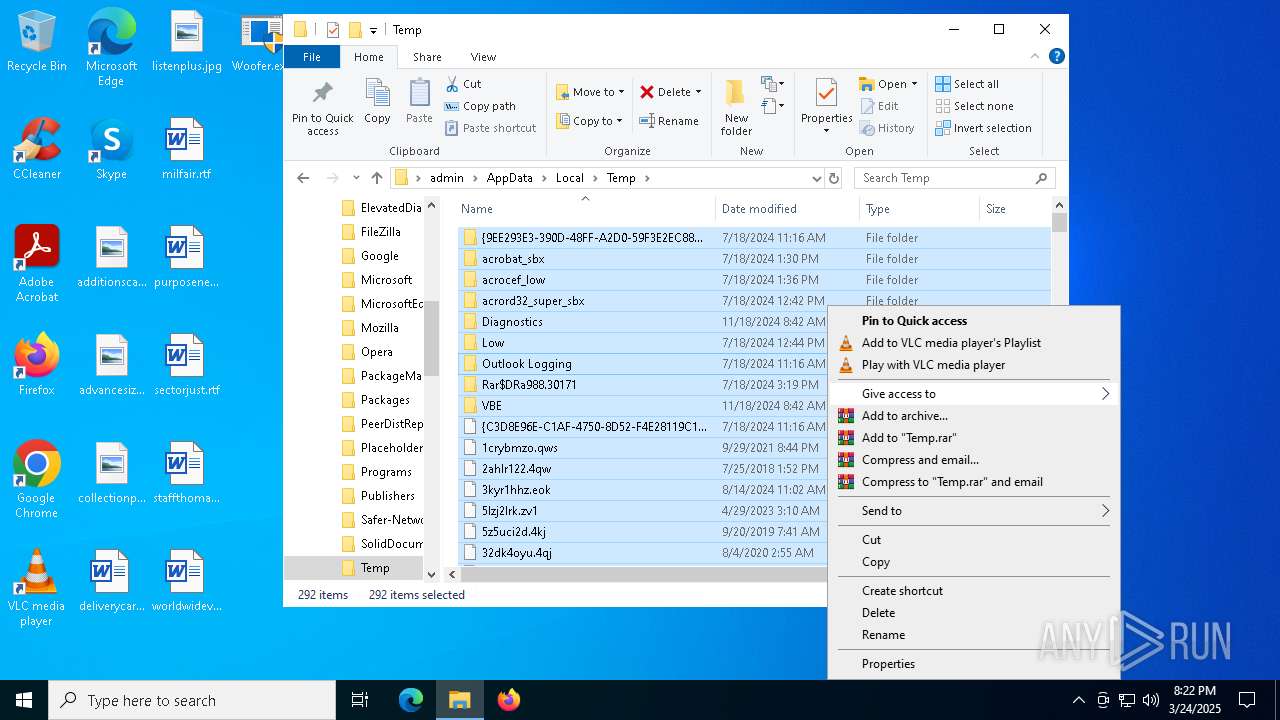Click AppData in the address breadcrumb
This screenshot has width=1280, height=720.
point(509,178)
